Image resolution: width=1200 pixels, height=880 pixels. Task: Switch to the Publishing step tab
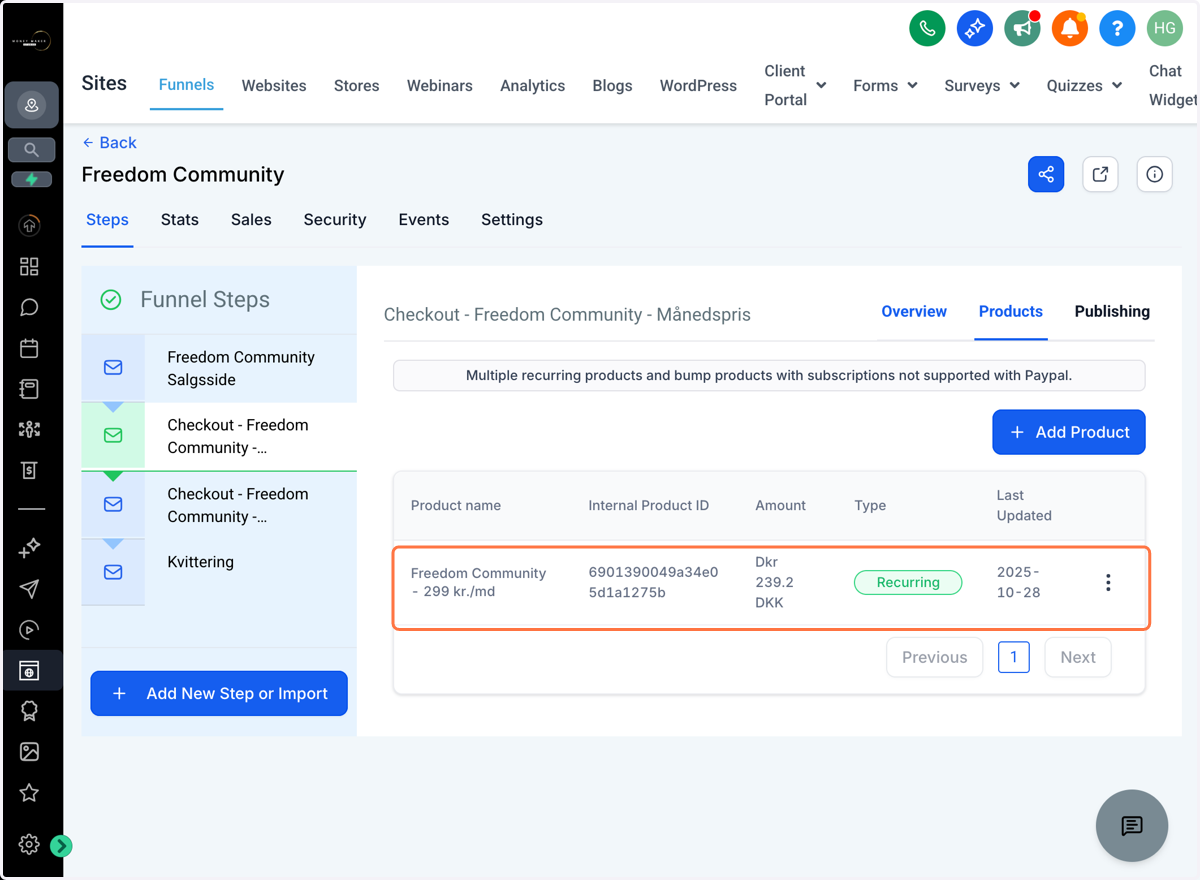pyautogui.click(x=1112, y=311)
